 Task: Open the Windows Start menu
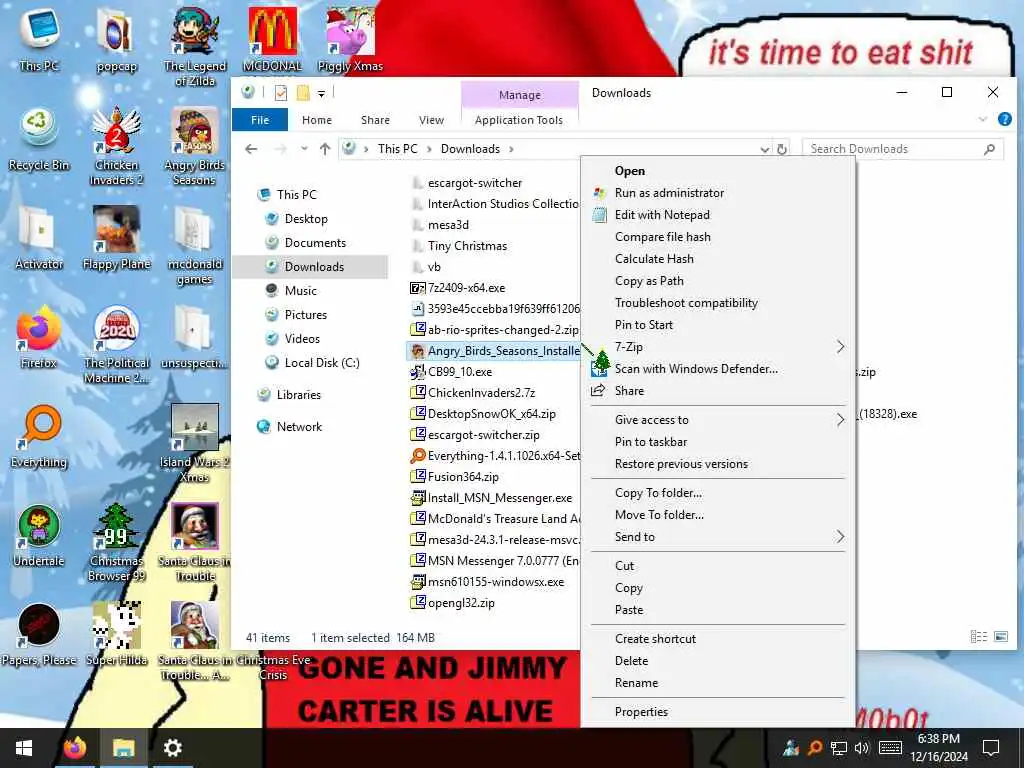24,748
